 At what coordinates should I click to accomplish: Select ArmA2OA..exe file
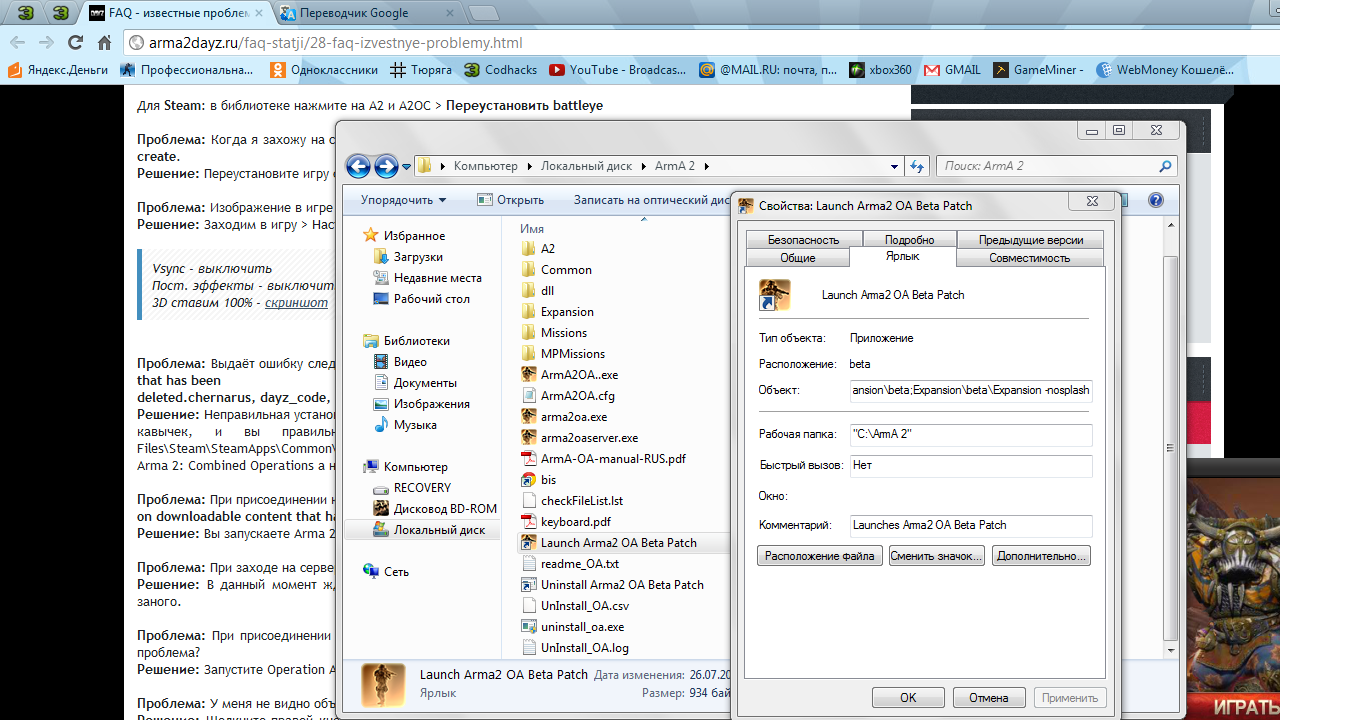pos(570,374)
